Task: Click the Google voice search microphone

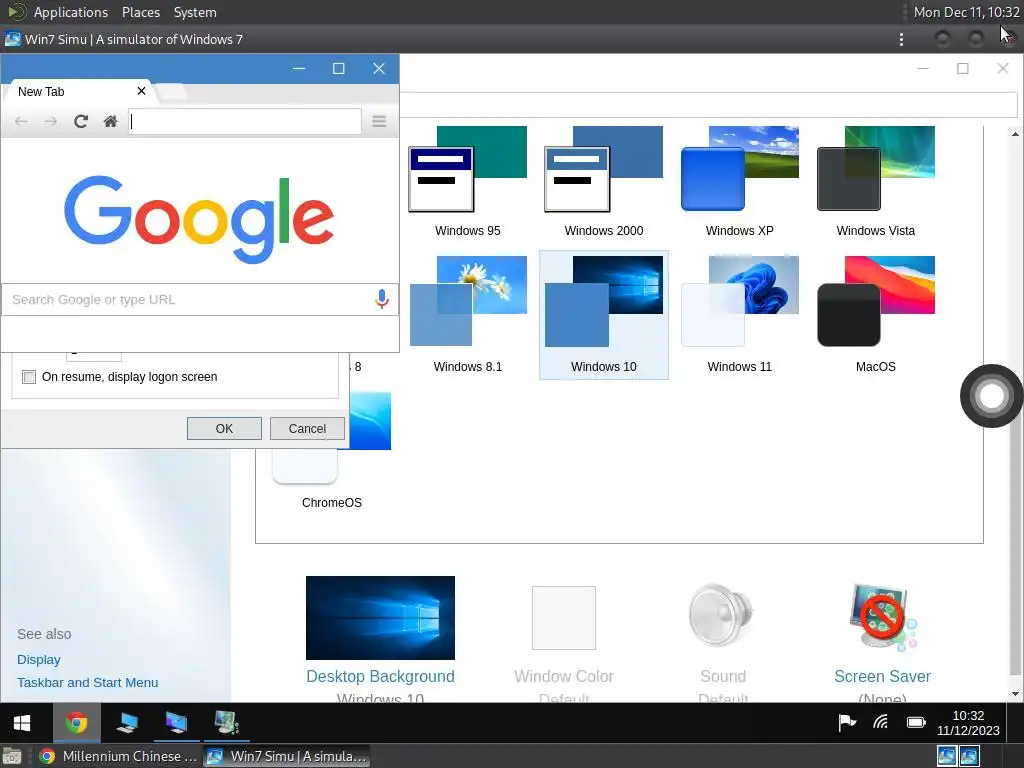Action: pyautogui.click(x=382, y=299)
